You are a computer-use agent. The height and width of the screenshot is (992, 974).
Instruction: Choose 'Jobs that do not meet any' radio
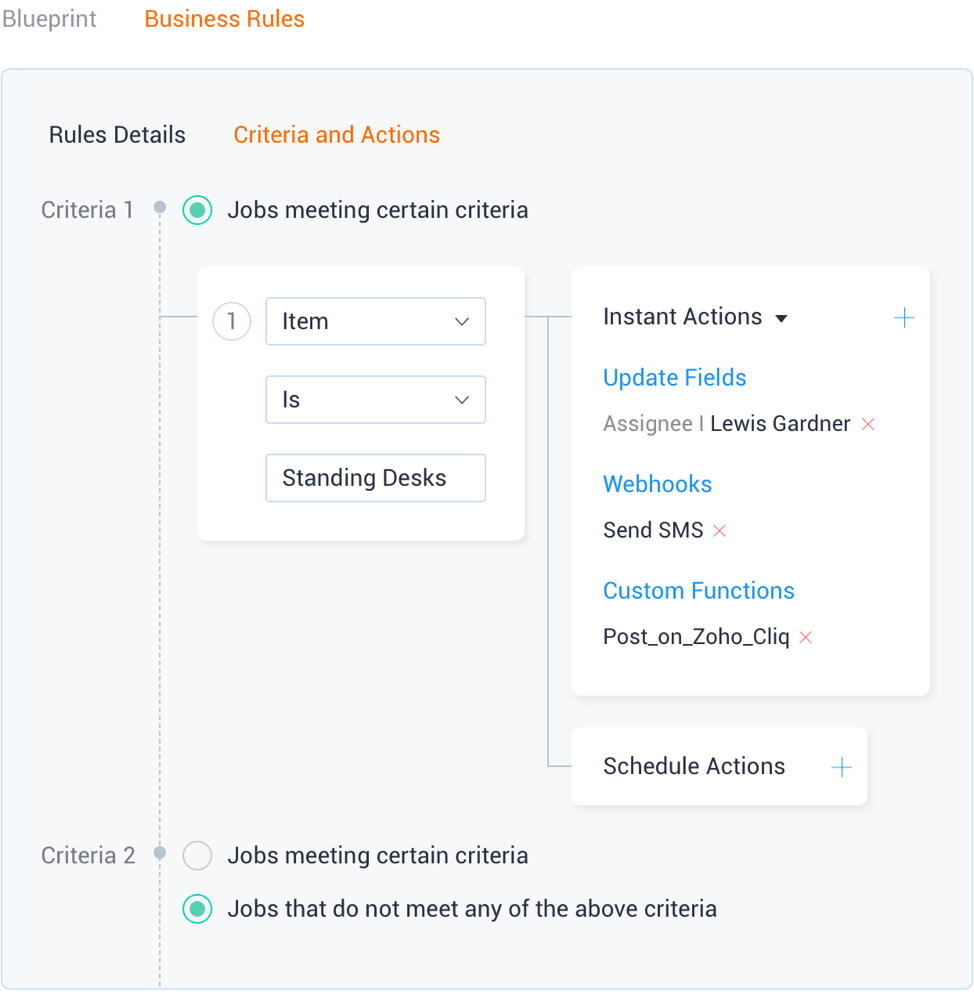click(x=197, y=909)
